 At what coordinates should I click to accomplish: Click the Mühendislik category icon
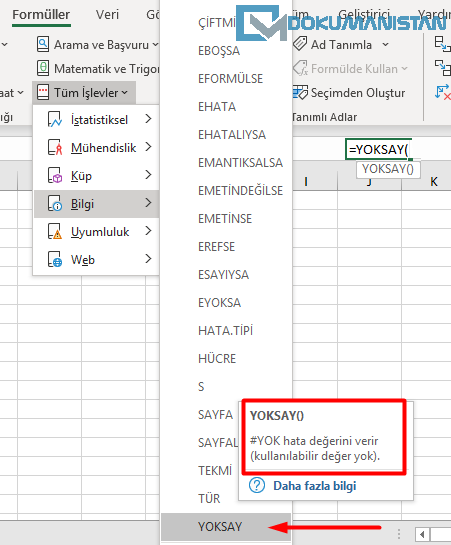pos(55,147)
